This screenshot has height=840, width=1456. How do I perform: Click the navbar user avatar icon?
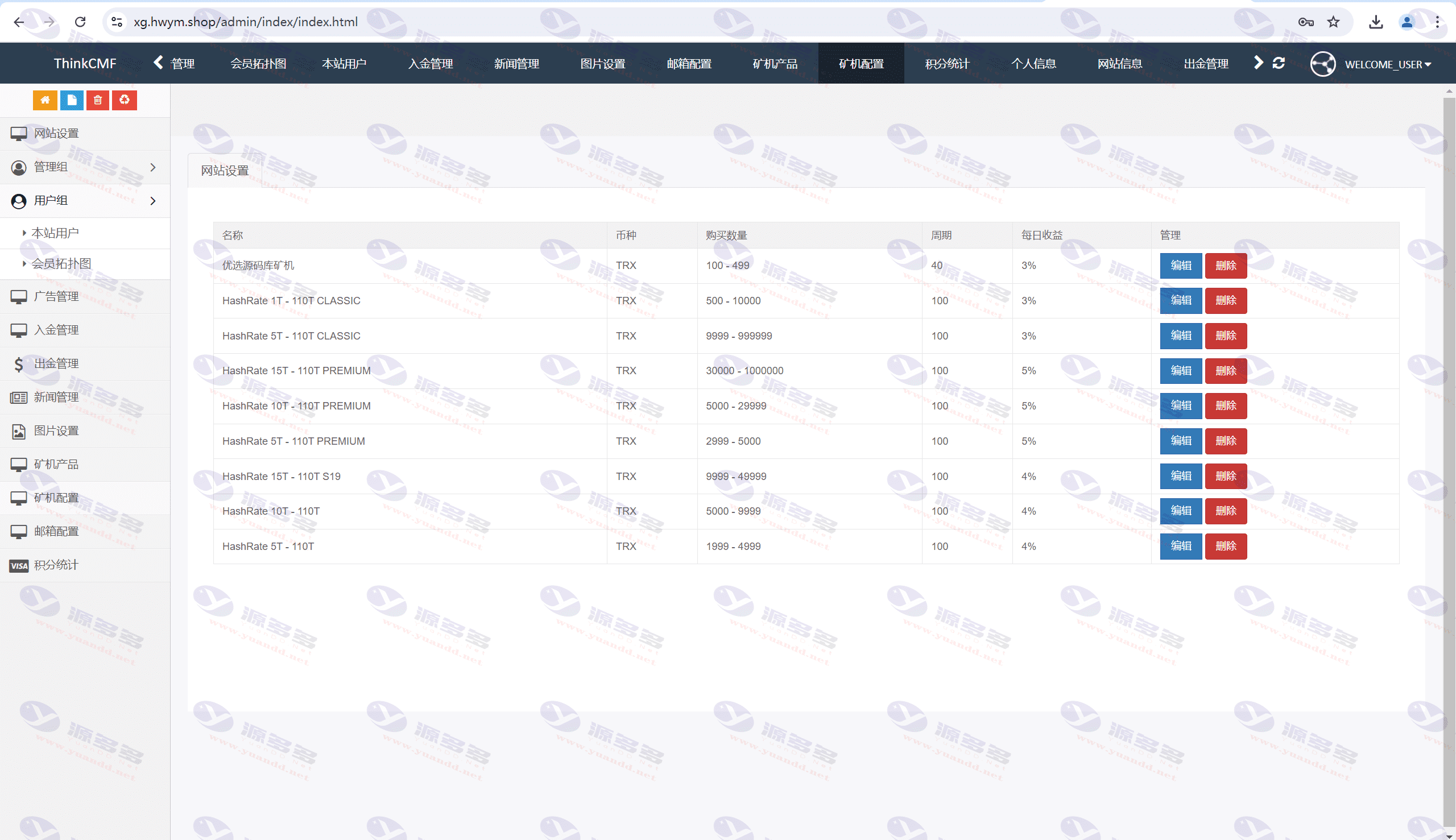tap(1322, 64)
